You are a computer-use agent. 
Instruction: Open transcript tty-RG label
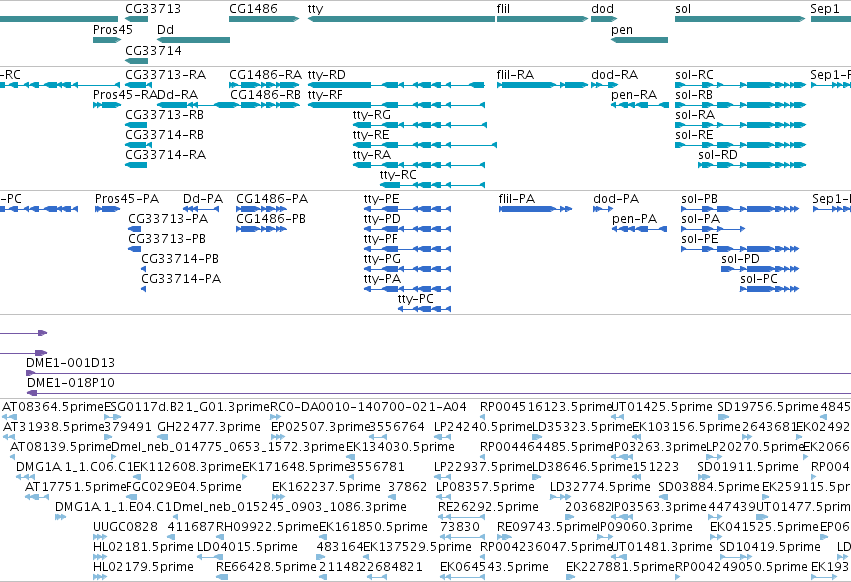(372, 115)
